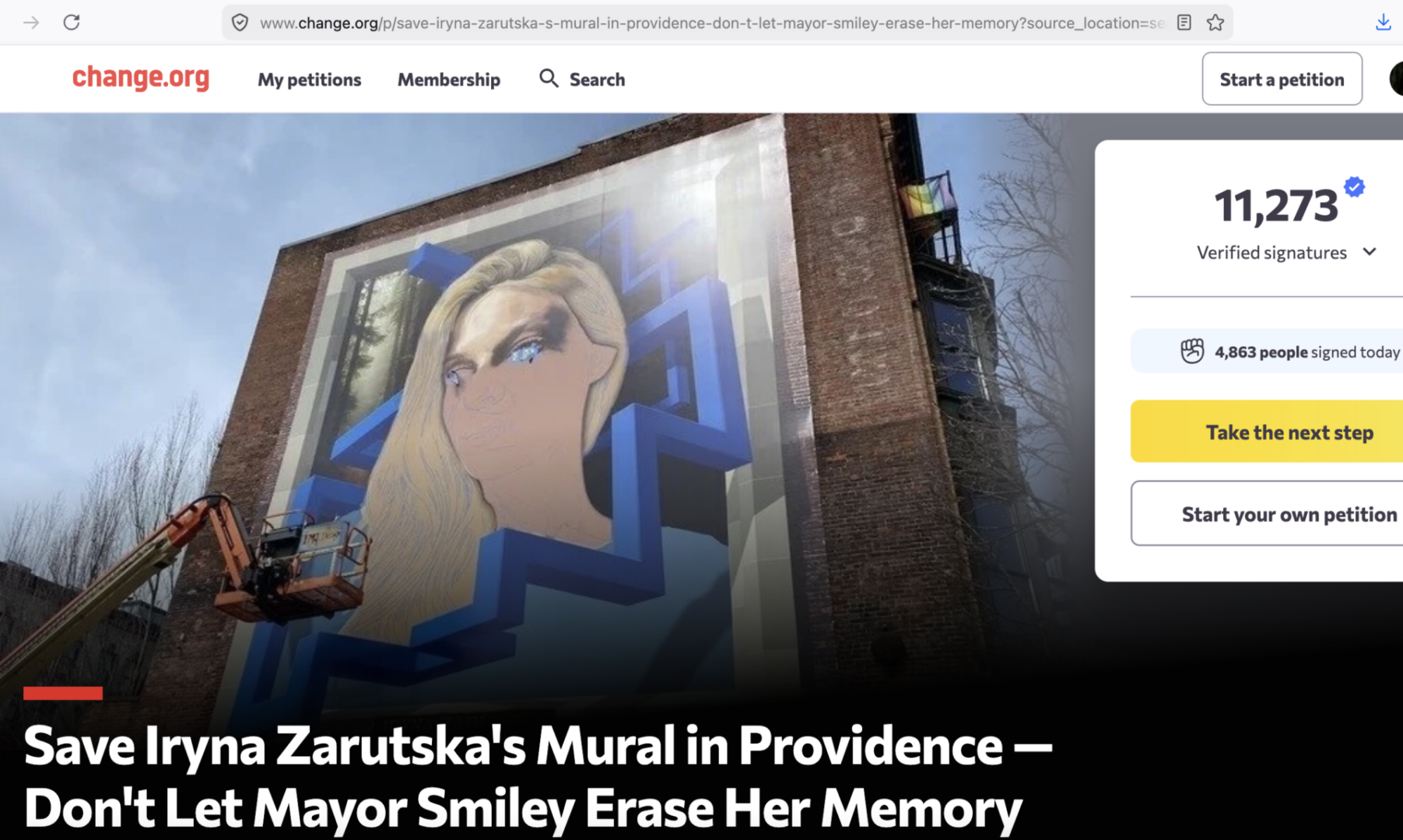Click the Search nav item text
The image size is (1403, 840).
pyautogui.click(x=597, y=79)
